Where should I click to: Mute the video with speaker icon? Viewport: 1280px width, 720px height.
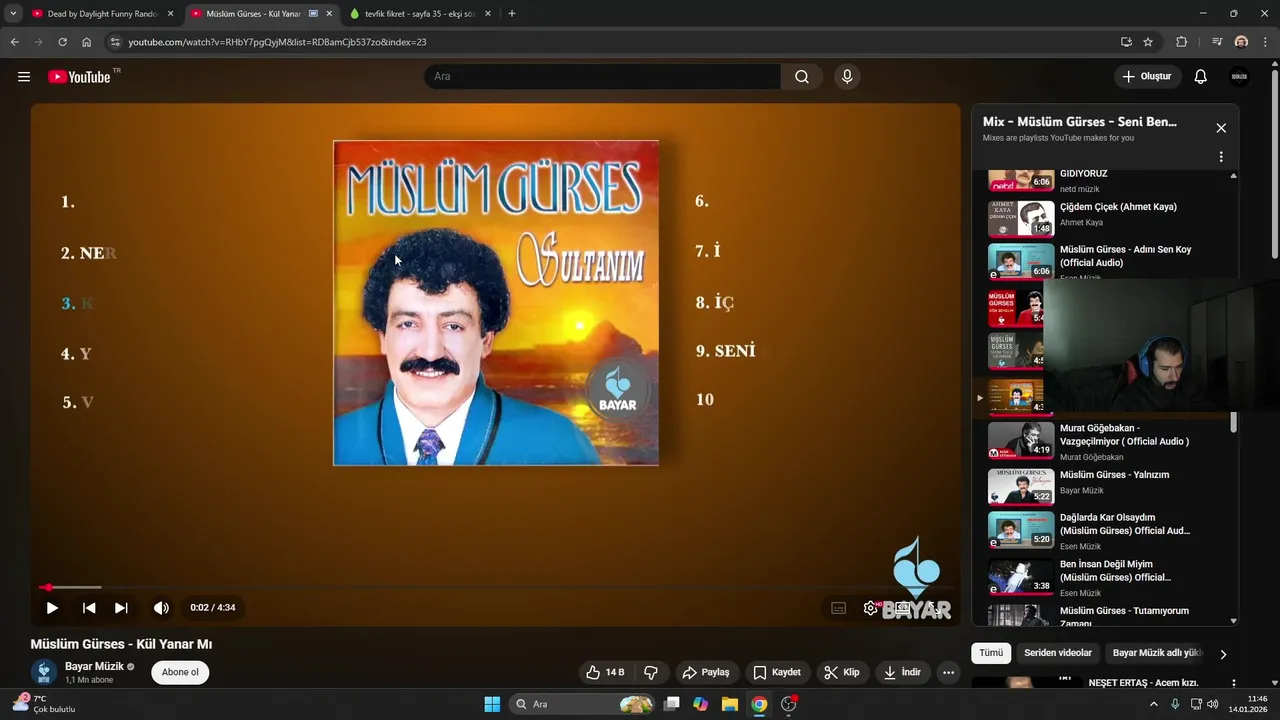[x=161, y=607]
